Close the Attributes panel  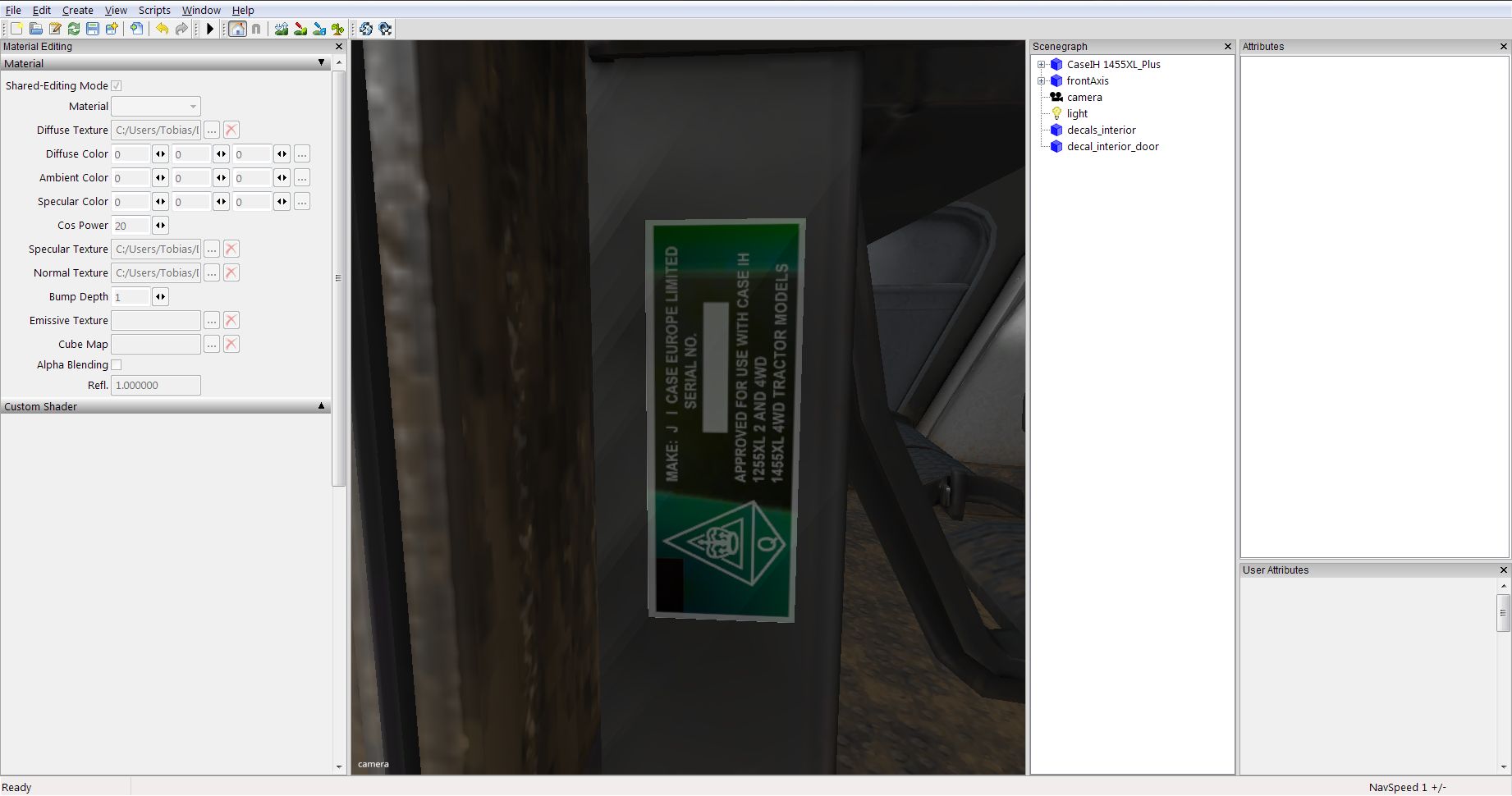click(x=1504, y=47)
